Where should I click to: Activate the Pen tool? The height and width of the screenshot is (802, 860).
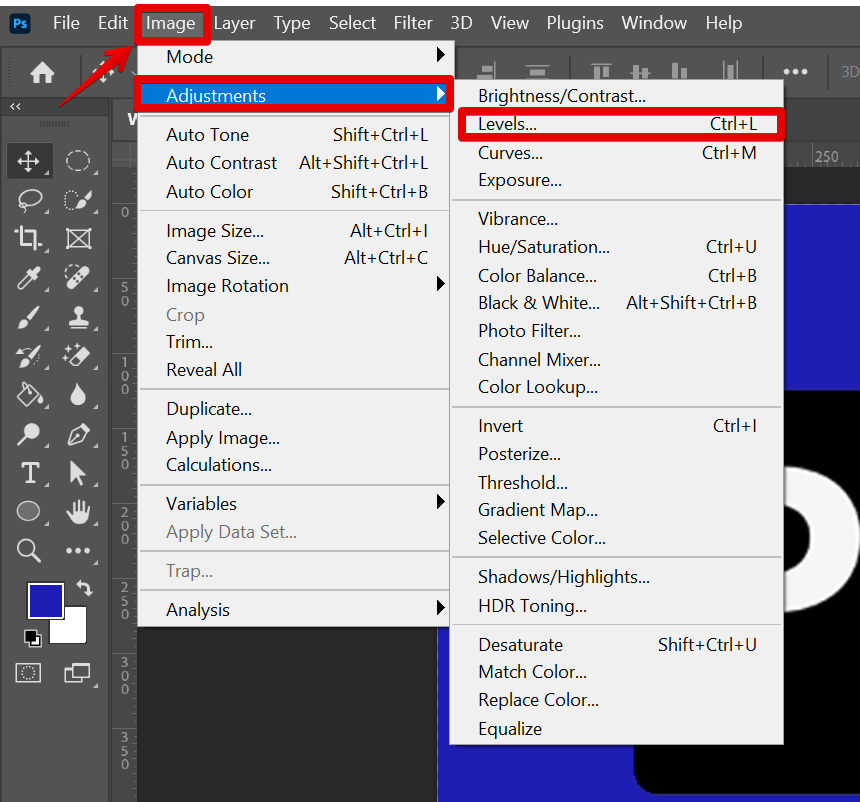(x=78, y=435)
